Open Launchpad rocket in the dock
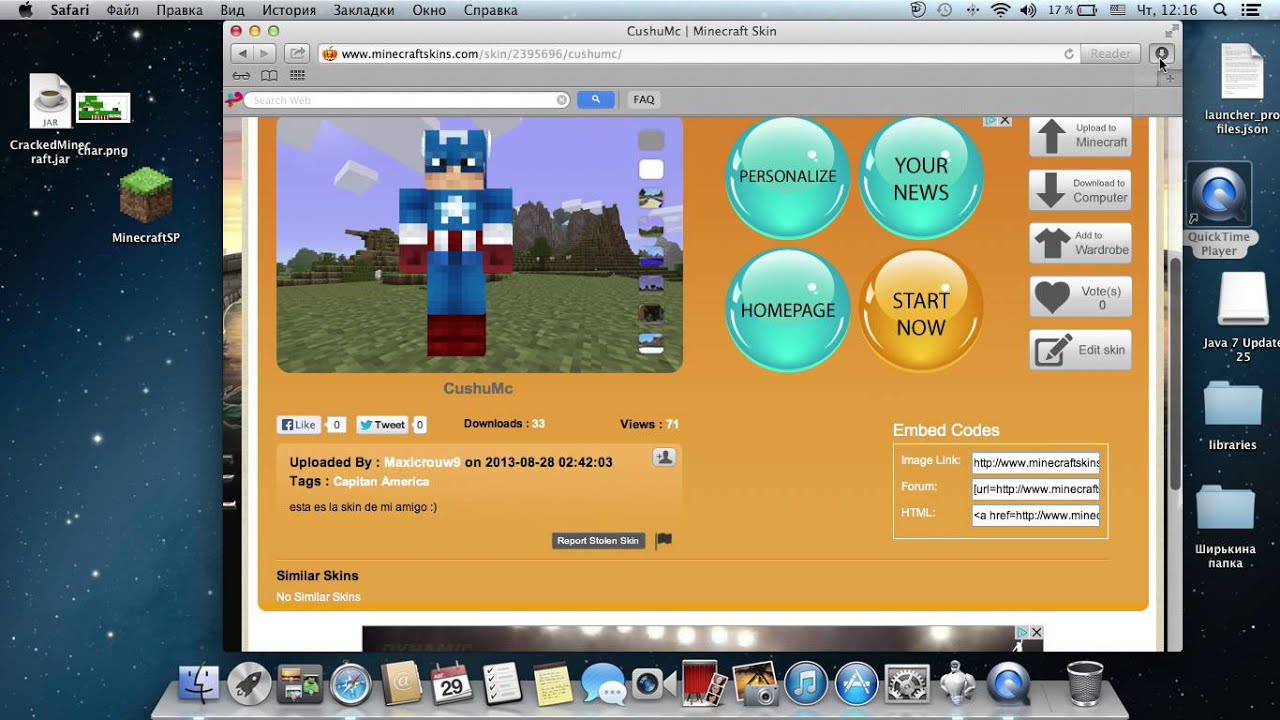This screenshot has width=1280, height=720. 249,684
